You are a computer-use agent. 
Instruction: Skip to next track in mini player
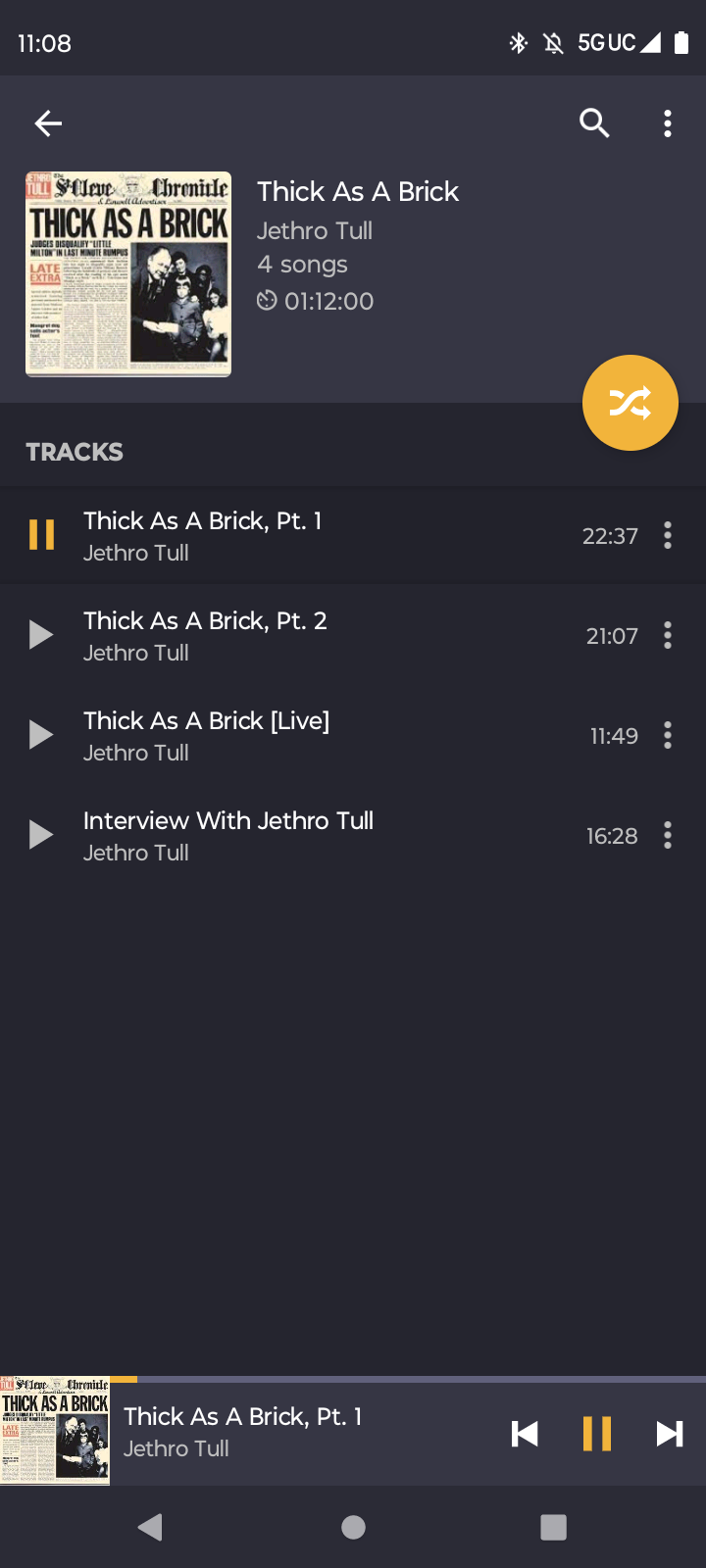point(670,1434)
